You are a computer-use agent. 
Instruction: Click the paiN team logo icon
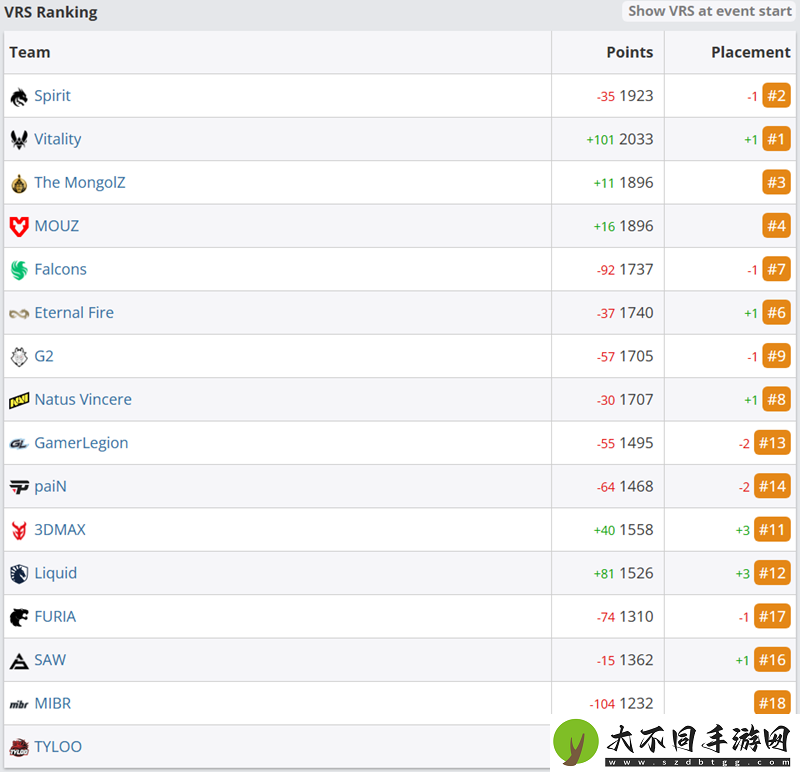tap(19, 487)
